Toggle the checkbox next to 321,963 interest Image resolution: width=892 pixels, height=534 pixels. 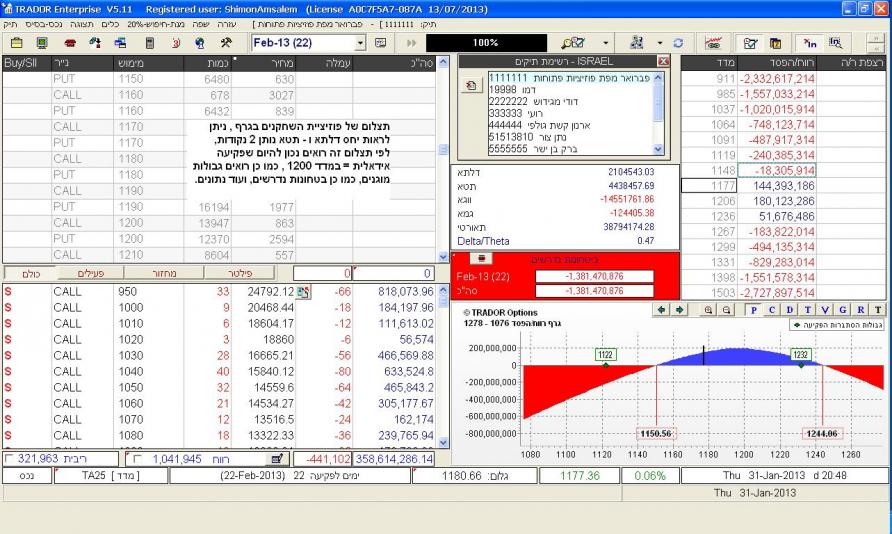[10, 458]
